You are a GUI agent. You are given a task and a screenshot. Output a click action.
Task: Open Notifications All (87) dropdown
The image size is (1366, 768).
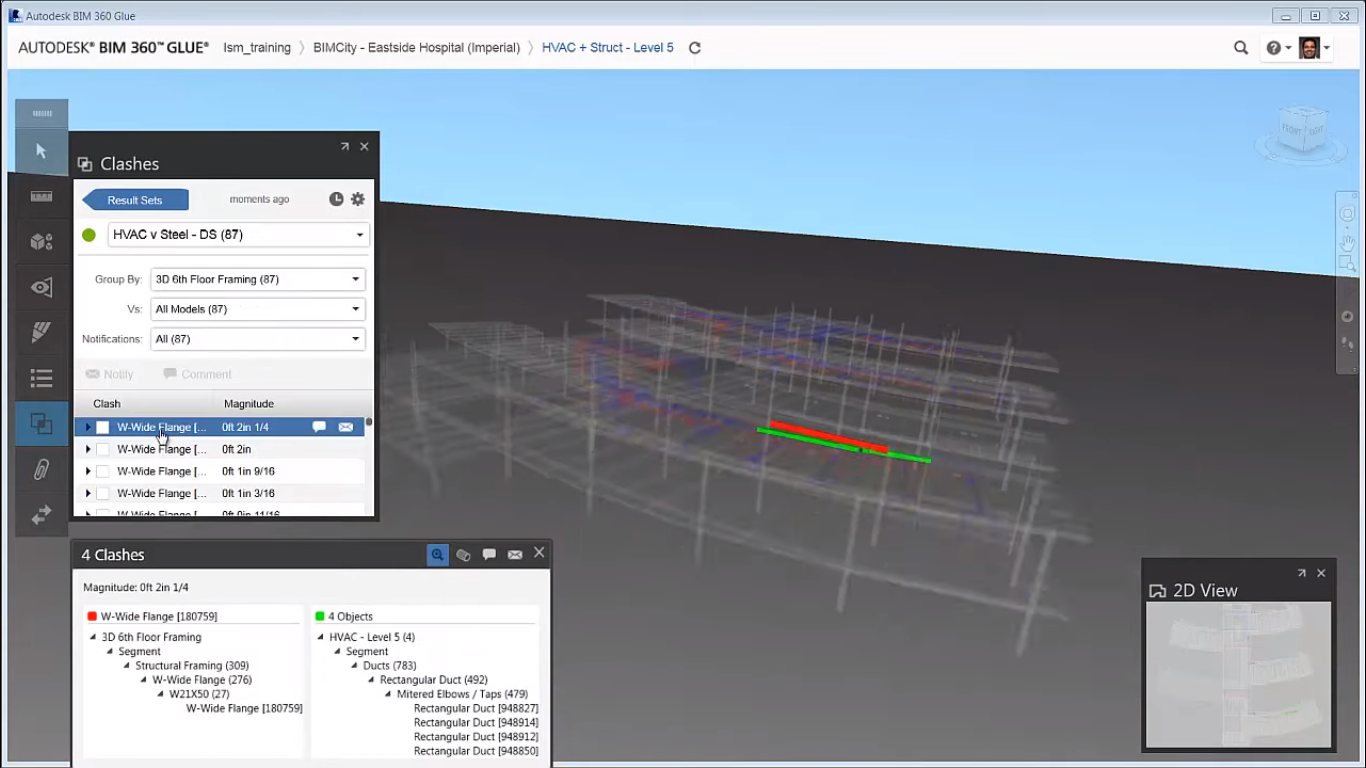pos(258,340)
